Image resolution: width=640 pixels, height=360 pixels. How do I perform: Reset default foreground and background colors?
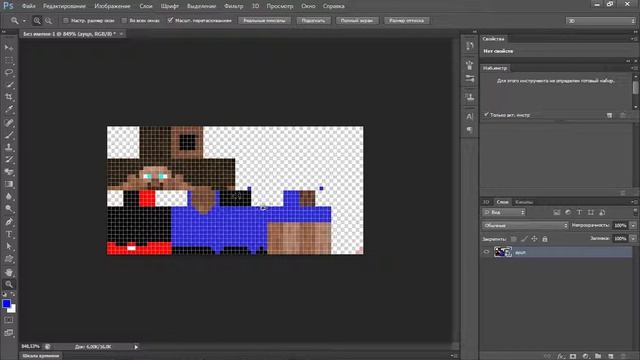click(4, 294)
